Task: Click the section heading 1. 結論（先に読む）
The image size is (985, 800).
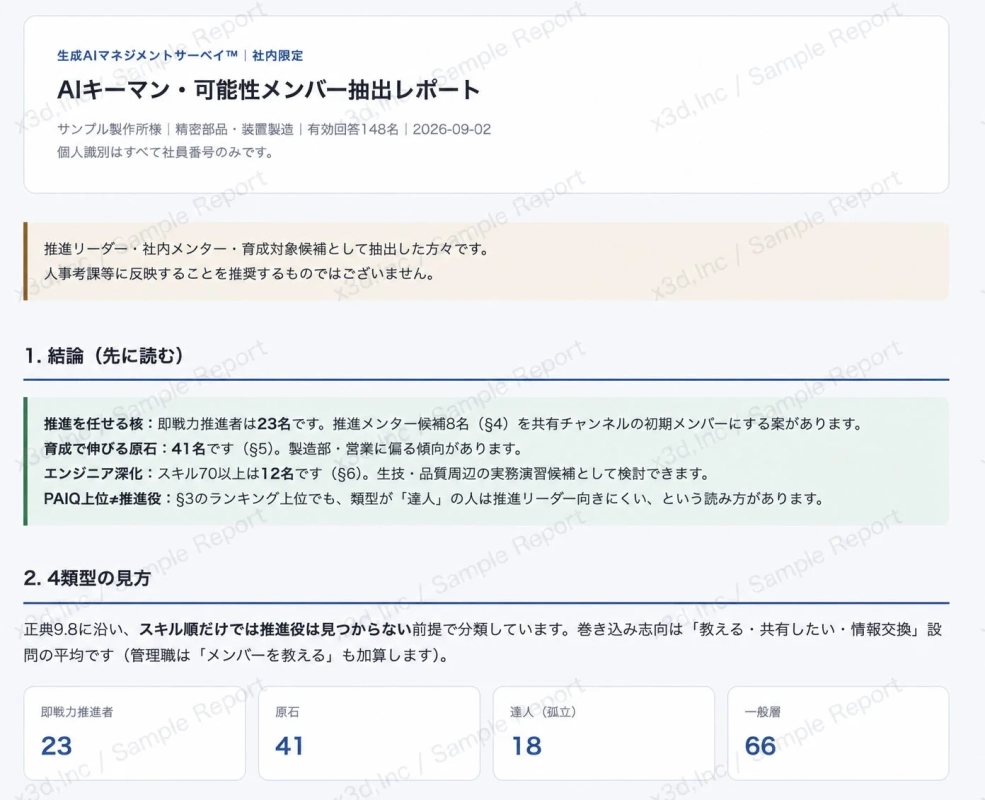Action: [x=104, y=356]
